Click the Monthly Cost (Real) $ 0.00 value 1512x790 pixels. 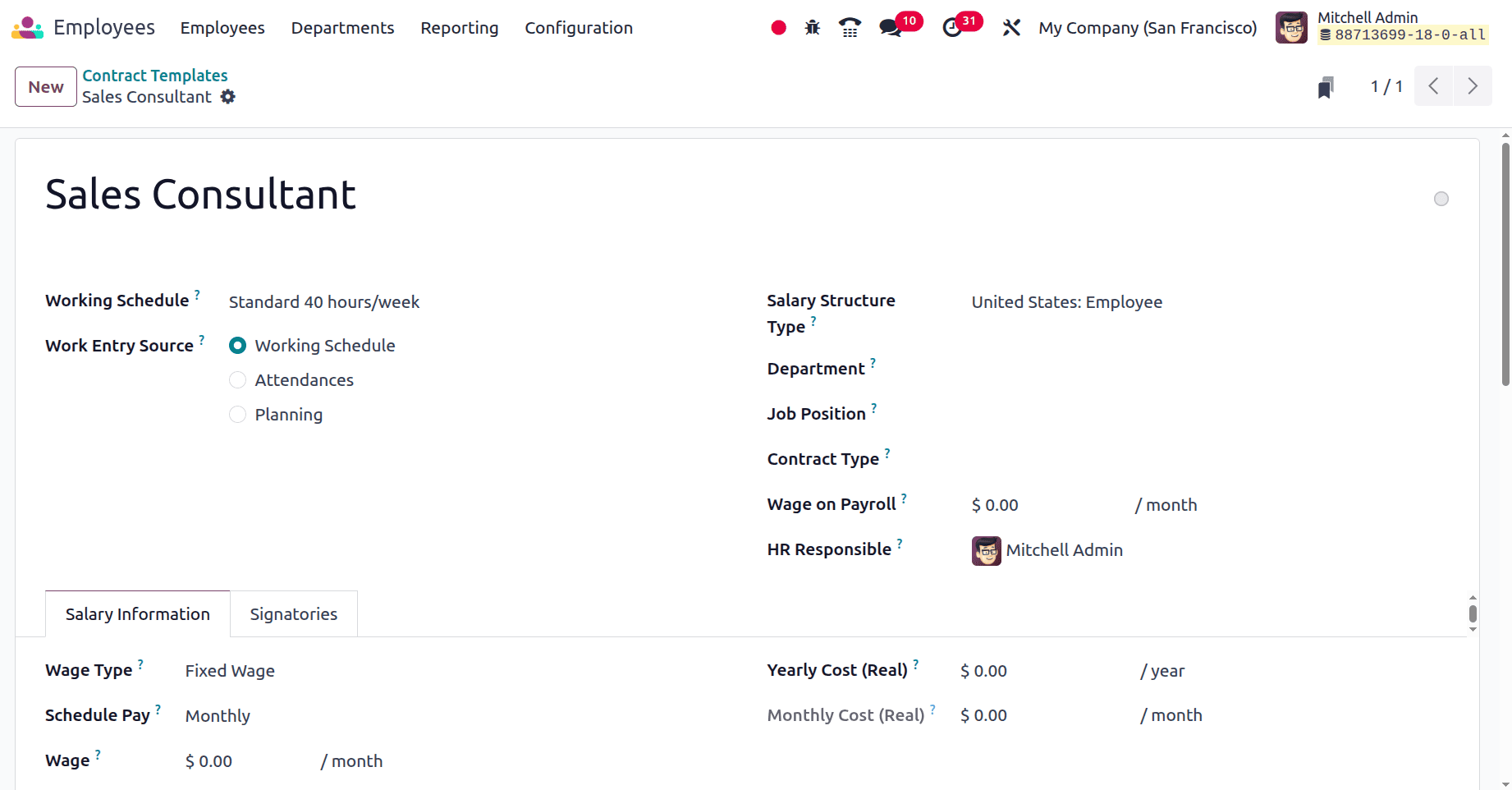983,715
